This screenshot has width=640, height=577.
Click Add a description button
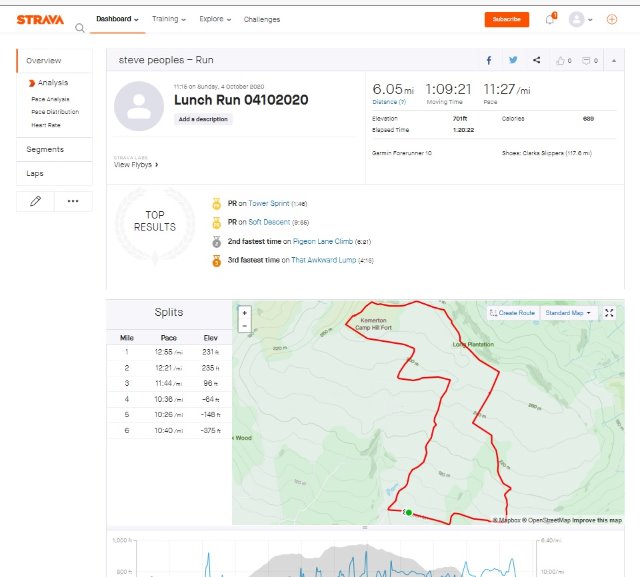tap(203, 119)
